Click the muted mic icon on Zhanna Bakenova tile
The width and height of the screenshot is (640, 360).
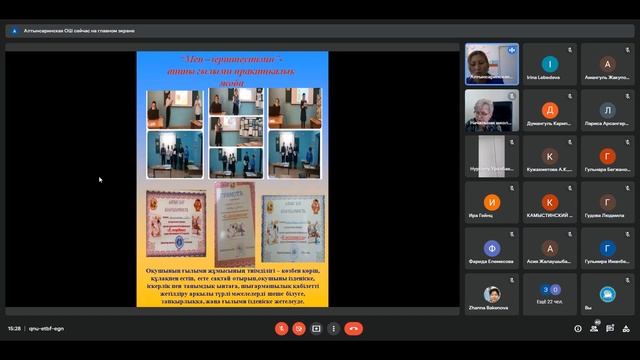click(x=512, y=280)
